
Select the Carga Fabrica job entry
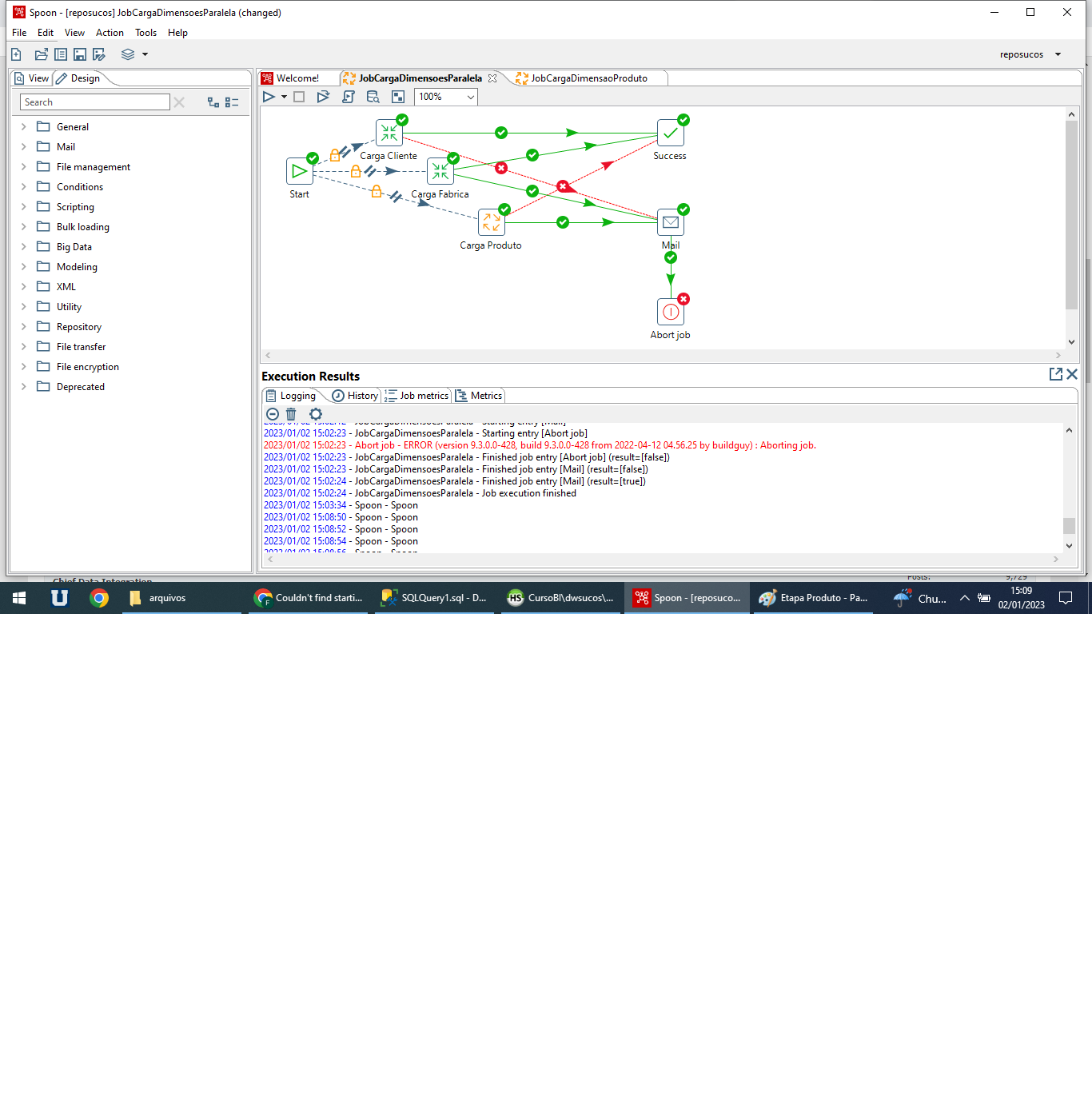(x=440, y=171)
